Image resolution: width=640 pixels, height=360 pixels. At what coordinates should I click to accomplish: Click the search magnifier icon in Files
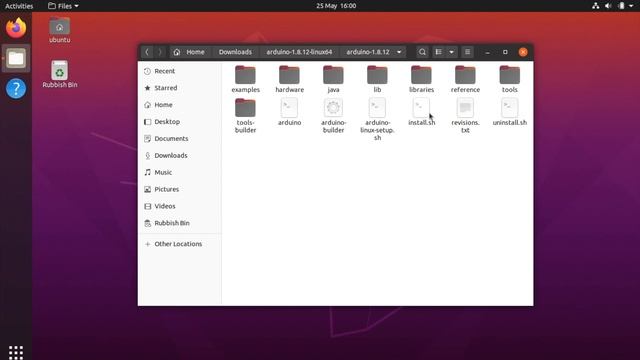422,52
